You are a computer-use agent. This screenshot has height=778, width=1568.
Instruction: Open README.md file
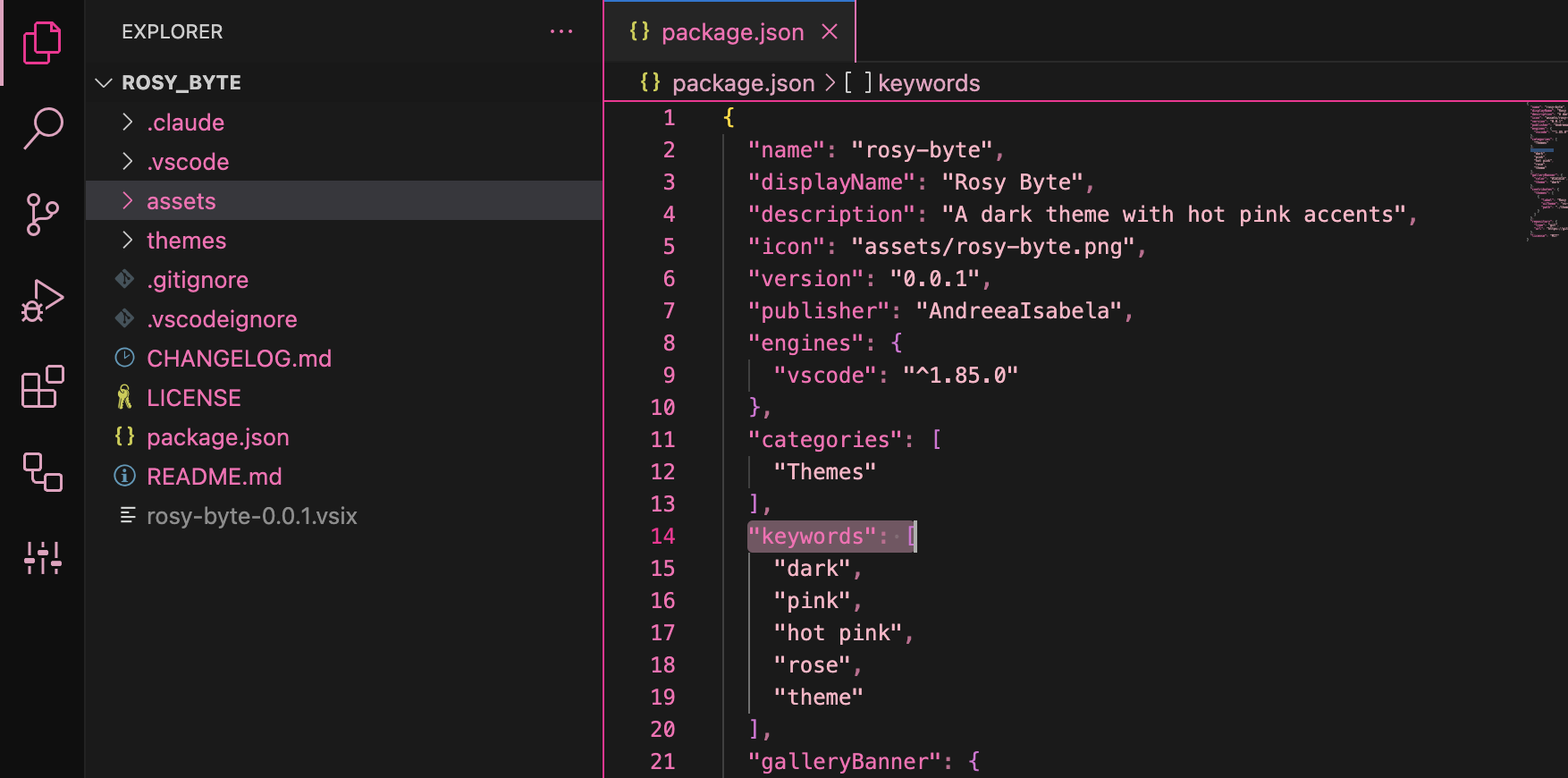pyautogui.click(x=343, y=477)
